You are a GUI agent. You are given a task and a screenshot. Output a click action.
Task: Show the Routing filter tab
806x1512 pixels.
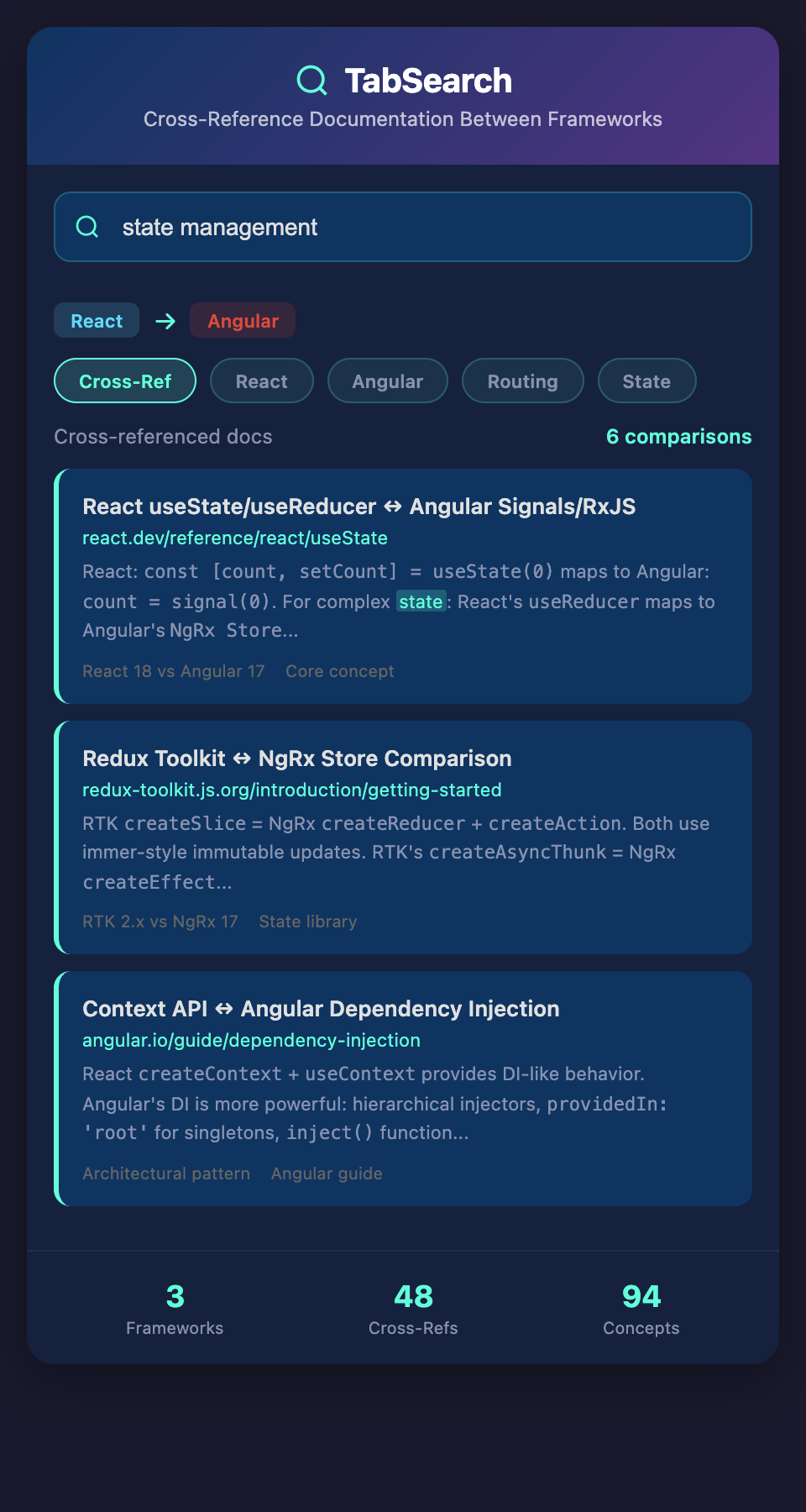[522, 381]
